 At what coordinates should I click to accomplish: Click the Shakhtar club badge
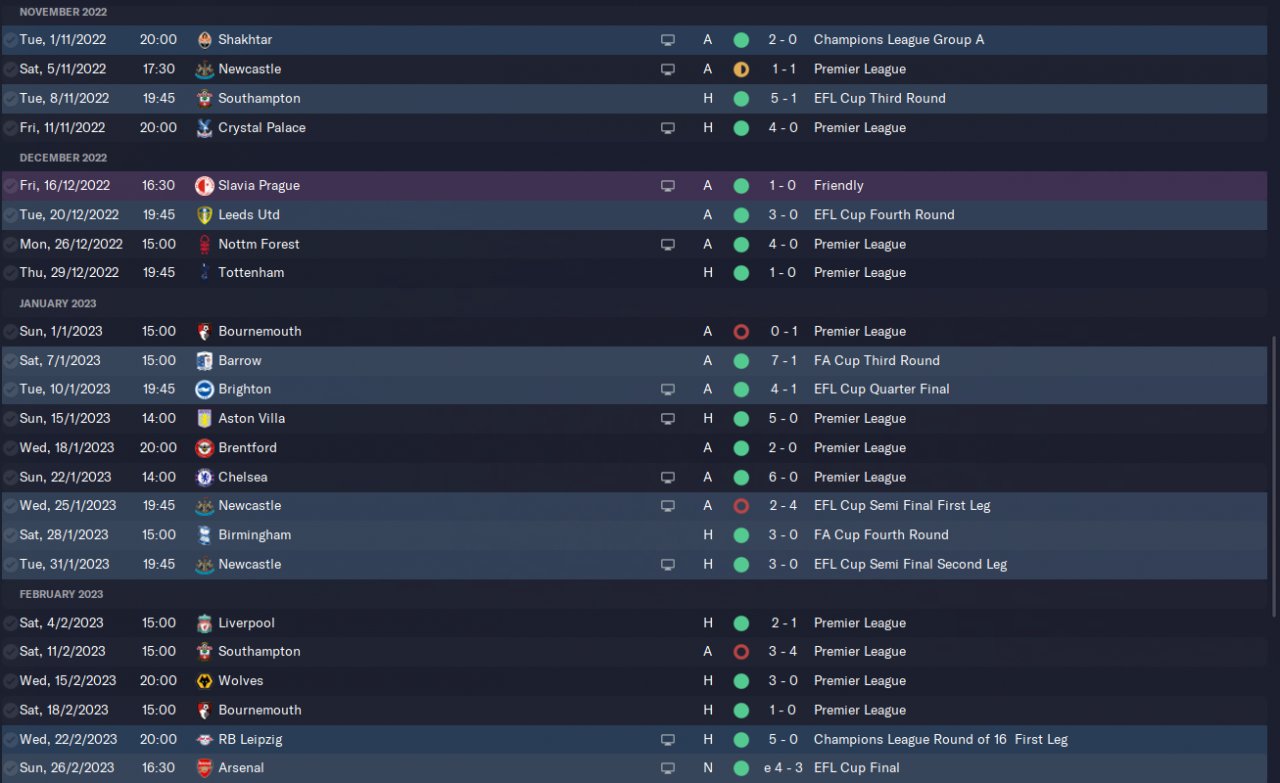click(204, 40)
